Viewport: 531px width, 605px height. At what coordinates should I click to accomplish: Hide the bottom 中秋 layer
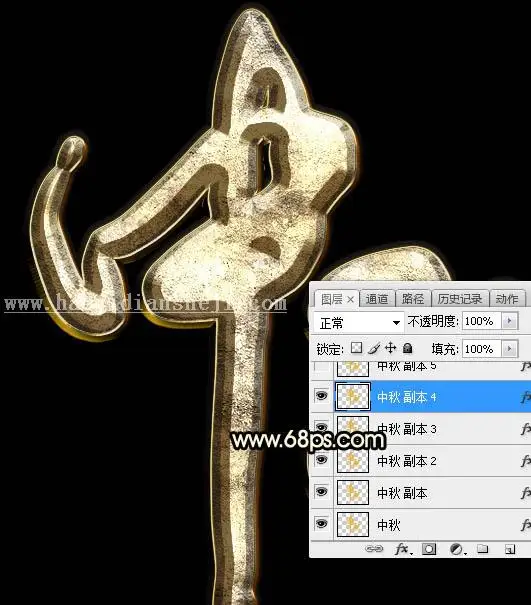pos(321,524)
